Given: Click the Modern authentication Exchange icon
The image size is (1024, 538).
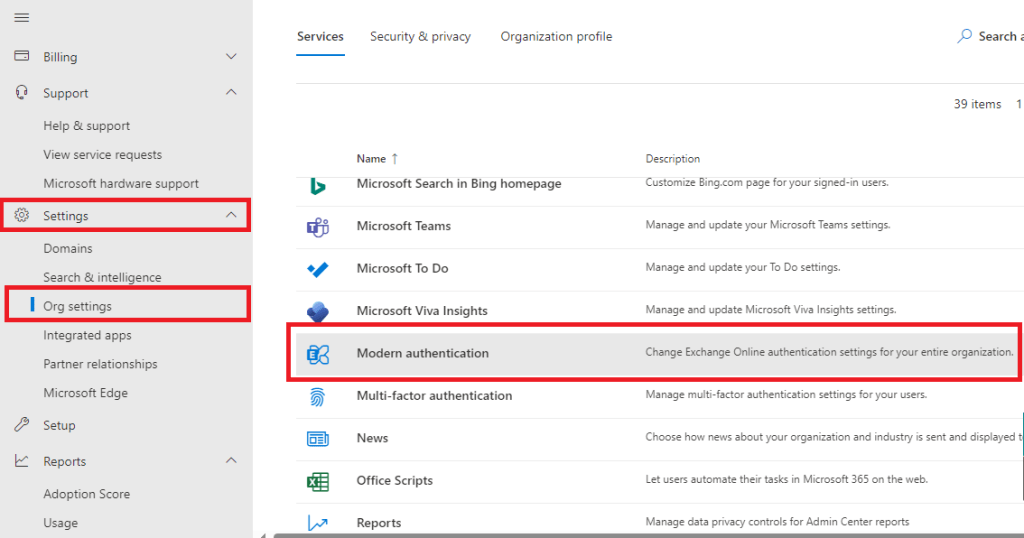Looking at the screenshot, I should click(x=318, y=353).
